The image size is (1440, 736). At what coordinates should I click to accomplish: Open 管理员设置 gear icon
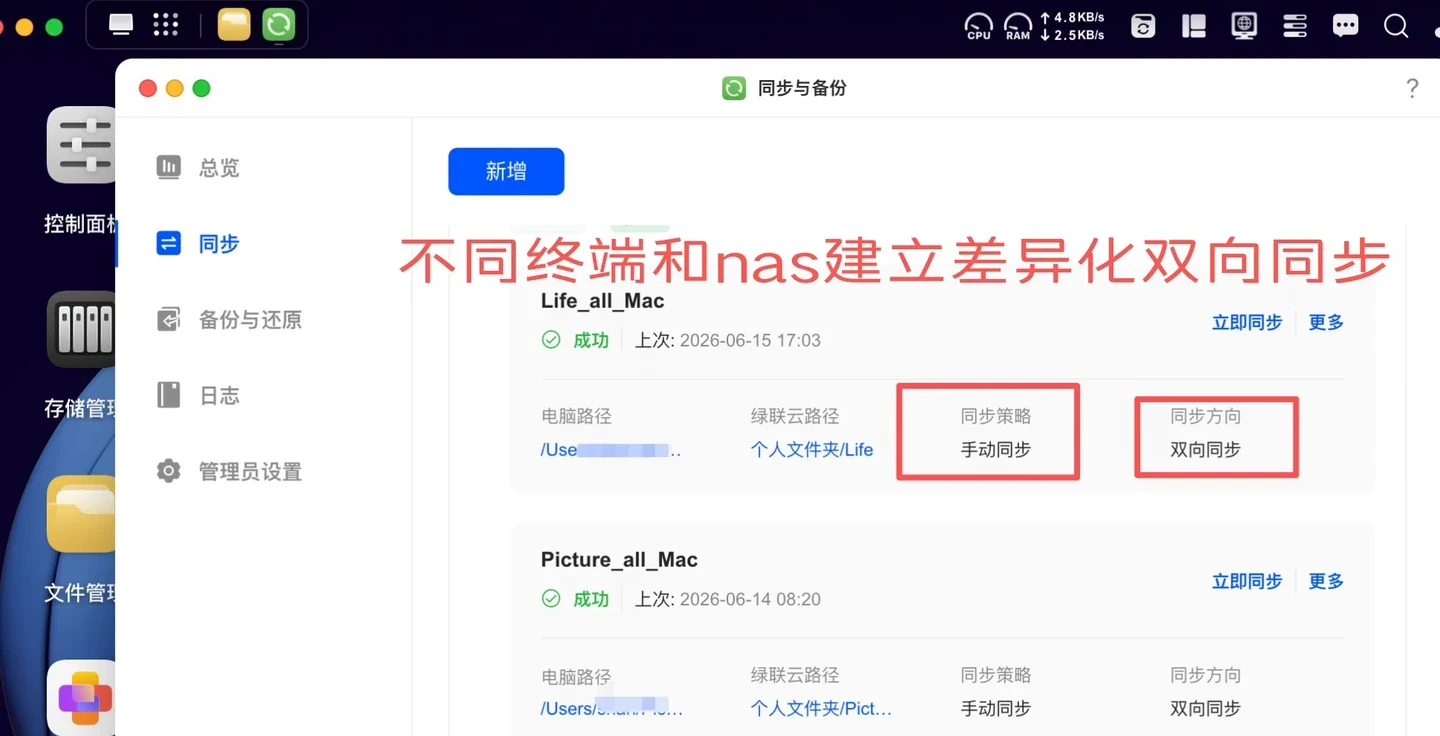click(x=169, y=471)
